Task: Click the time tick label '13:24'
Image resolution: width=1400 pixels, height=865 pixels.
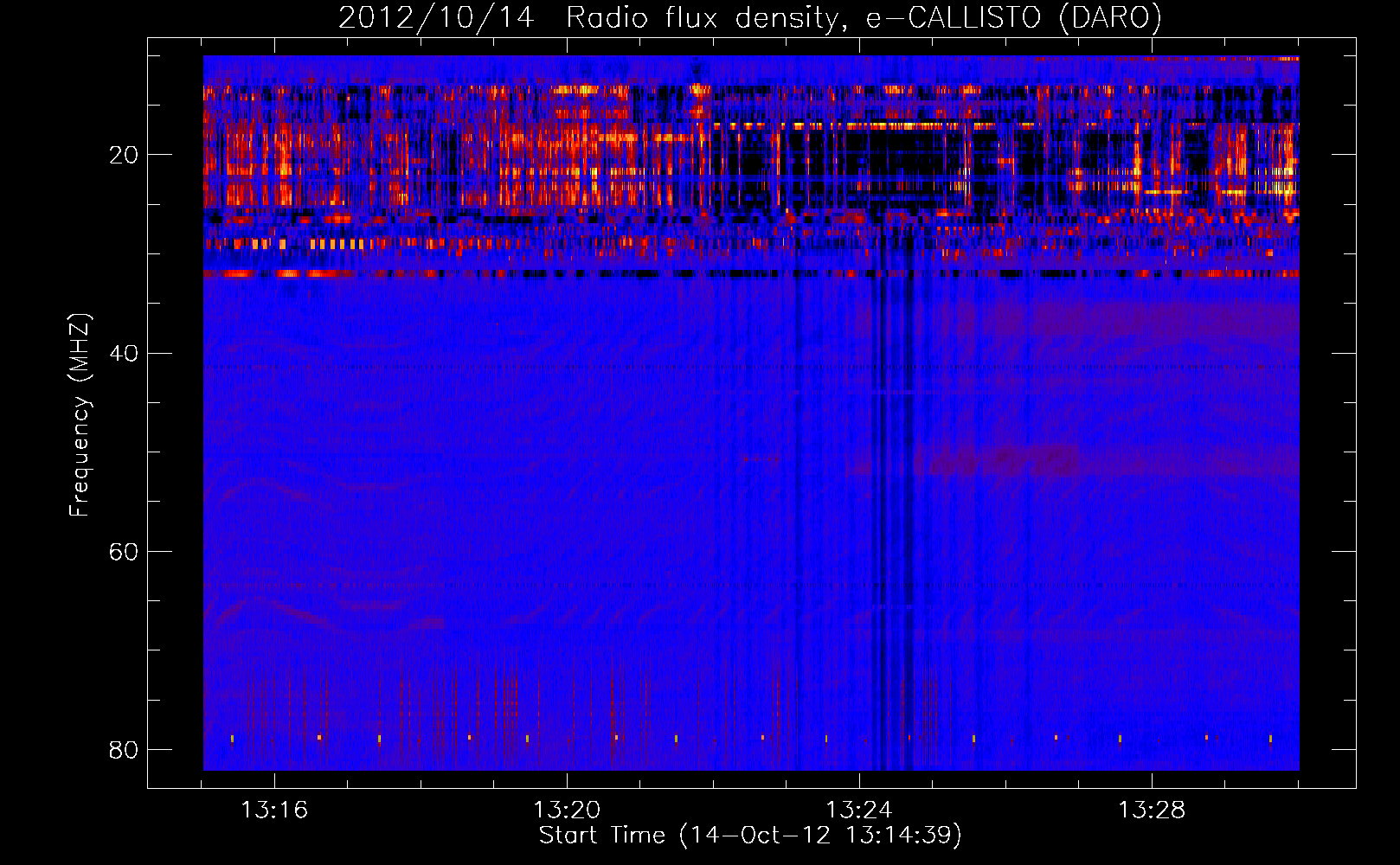Action: click(x=859, y=810)
